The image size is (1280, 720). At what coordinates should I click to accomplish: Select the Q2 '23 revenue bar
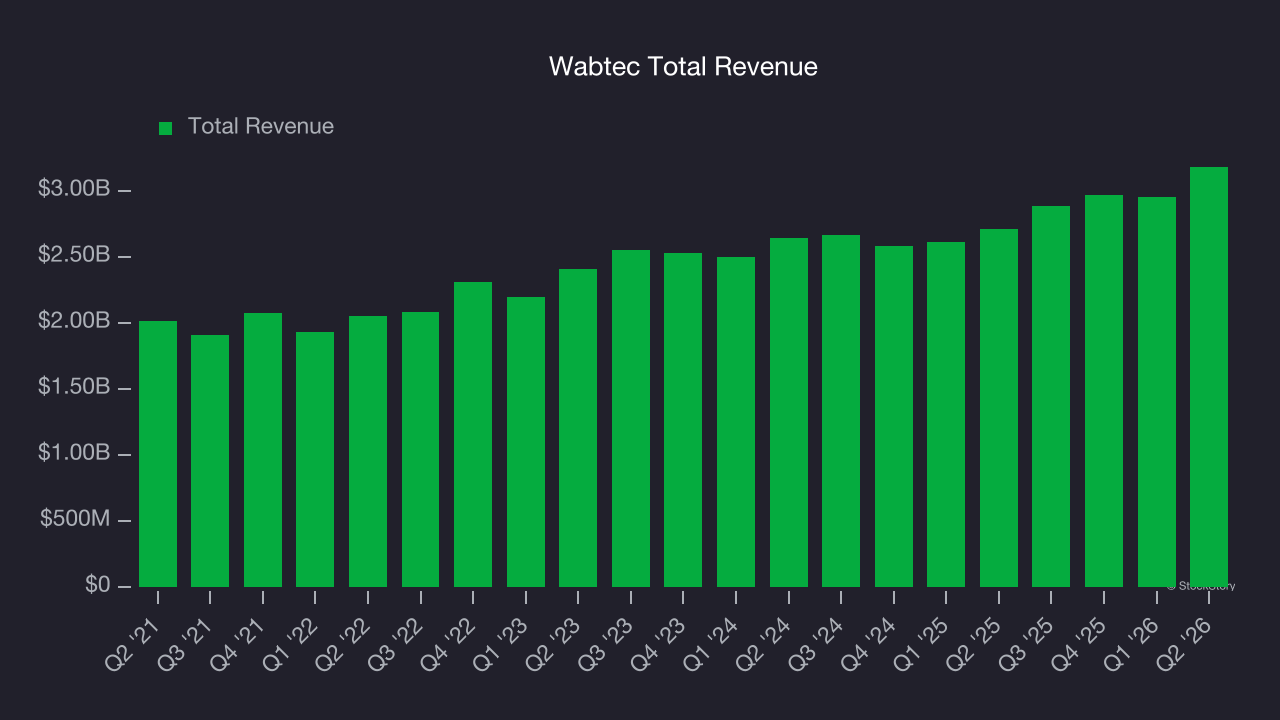[578, 428]
